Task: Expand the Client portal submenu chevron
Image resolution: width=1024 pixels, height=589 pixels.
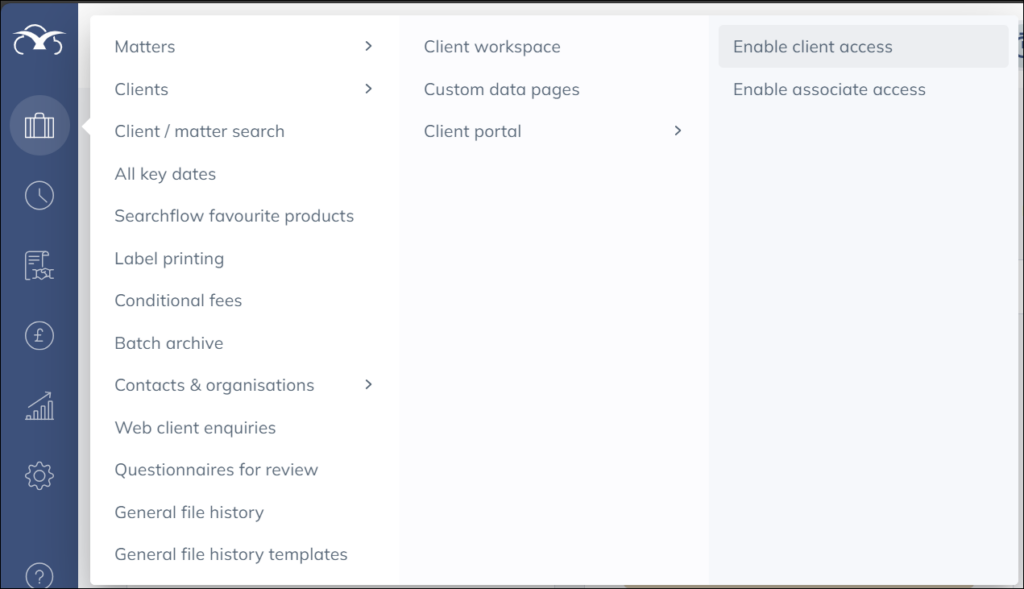Action: [x=677, y=131]
